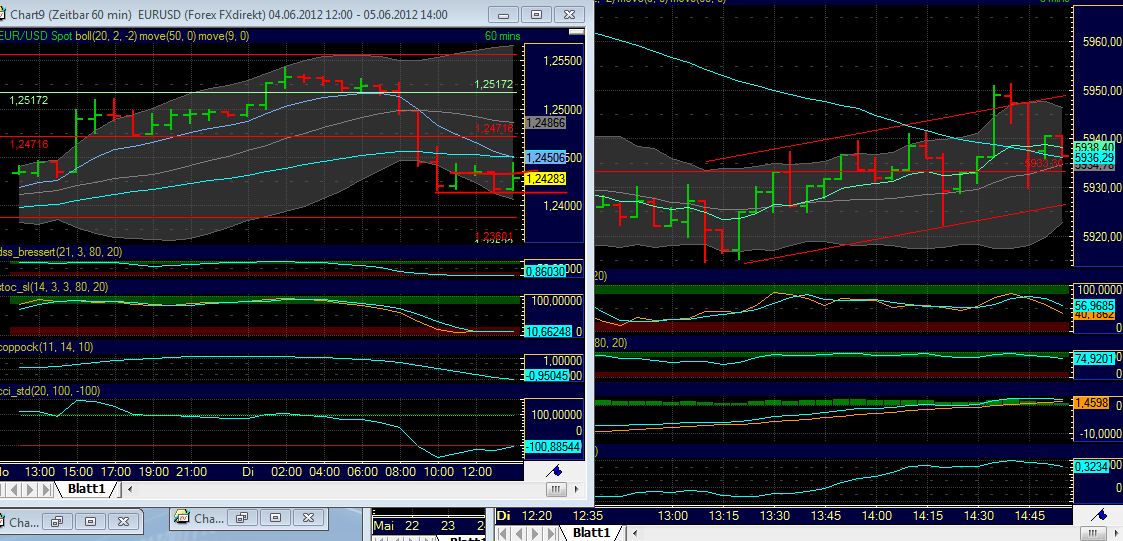Close the leftmost minimized Cha... window
The height and width of the screenshot is (541, 1123).
123,521
